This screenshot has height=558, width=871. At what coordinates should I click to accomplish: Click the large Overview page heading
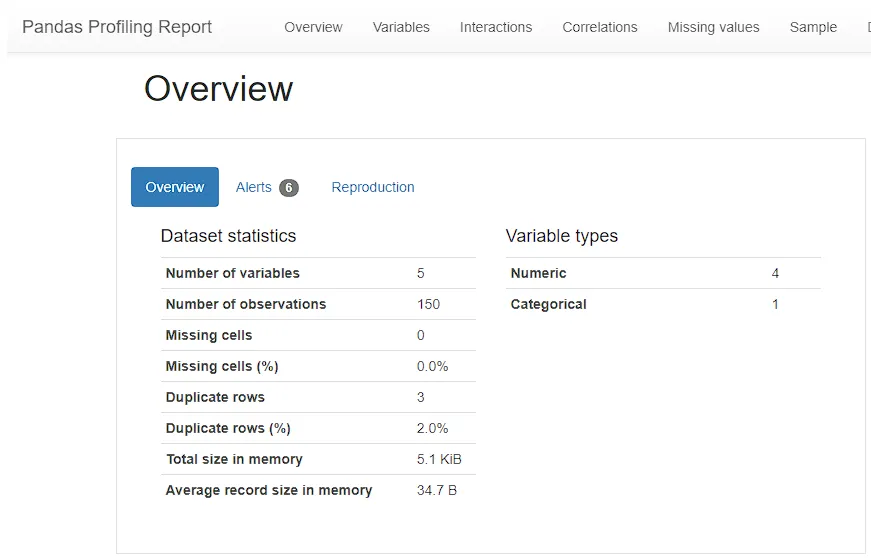coord(218,89)
